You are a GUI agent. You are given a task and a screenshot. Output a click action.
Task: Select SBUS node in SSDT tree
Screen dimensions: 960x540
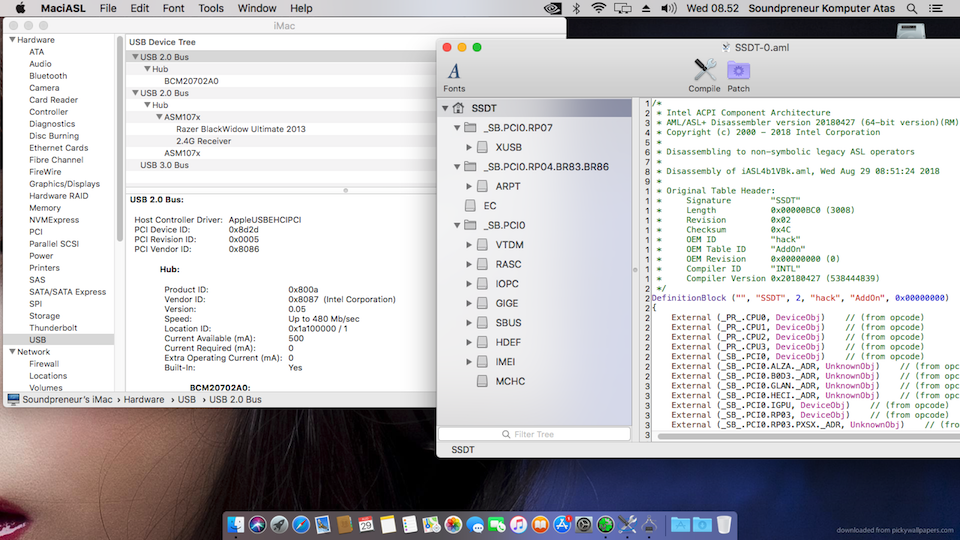508,323
